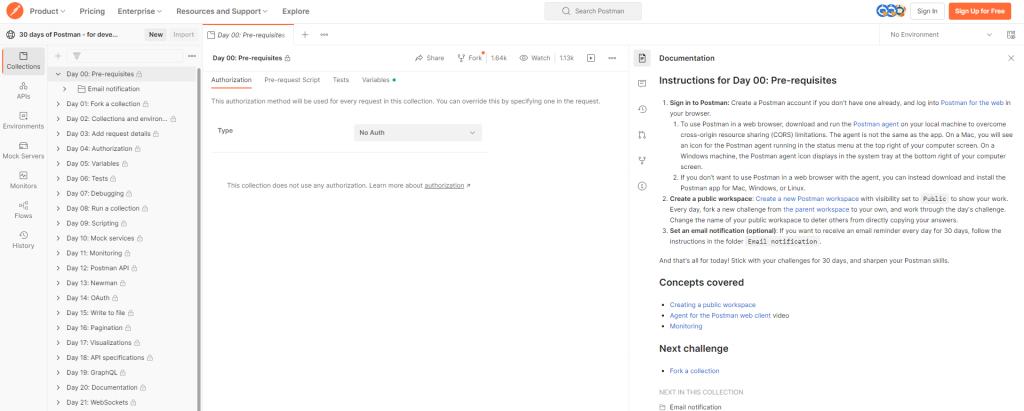The height and width of the screenshot is (411, 1024).
Task: Select the Day 00: Pre-requisites editor tab
Action: click(248, 35)
